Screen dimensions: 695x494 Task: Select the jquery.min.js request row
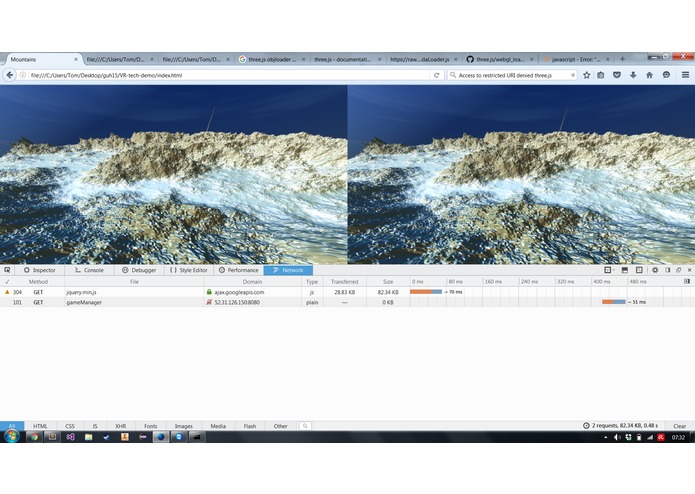pos(348,292)
